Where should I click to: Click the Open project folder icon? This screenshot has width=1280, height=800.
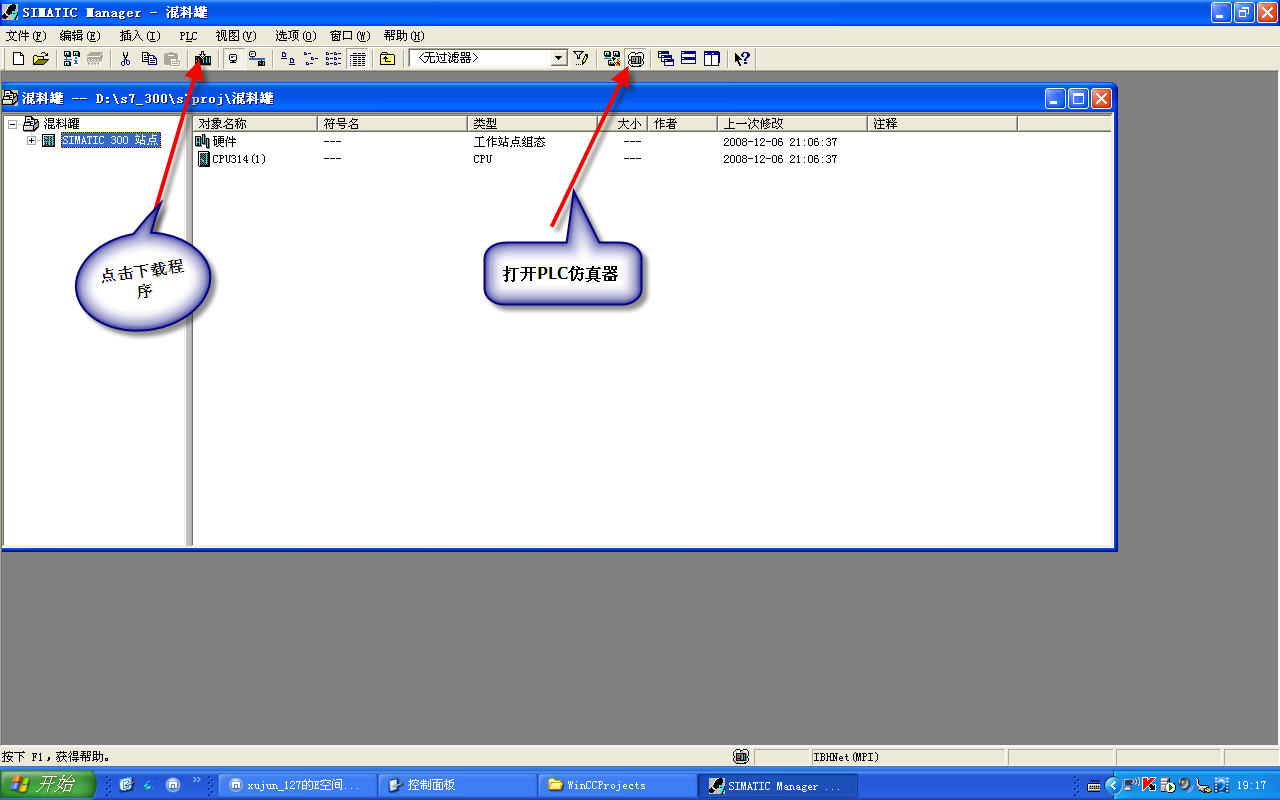click(40, 59)
